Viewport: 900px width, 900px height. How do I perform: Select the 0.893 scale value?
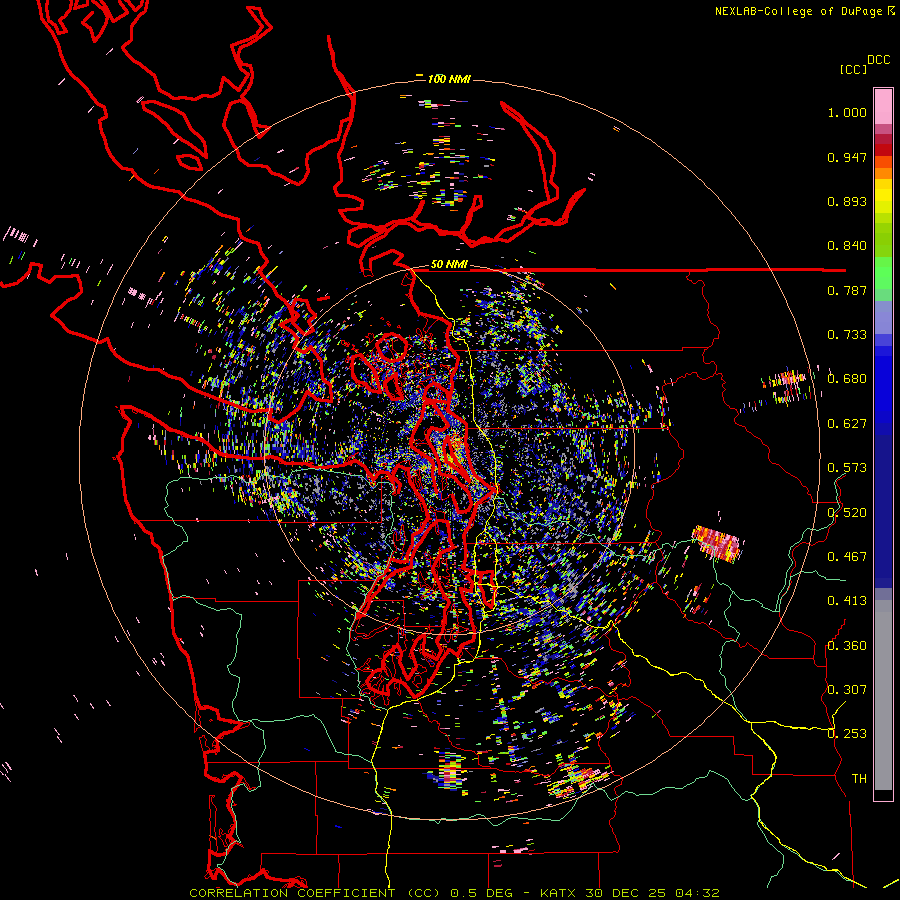[847, 201]
